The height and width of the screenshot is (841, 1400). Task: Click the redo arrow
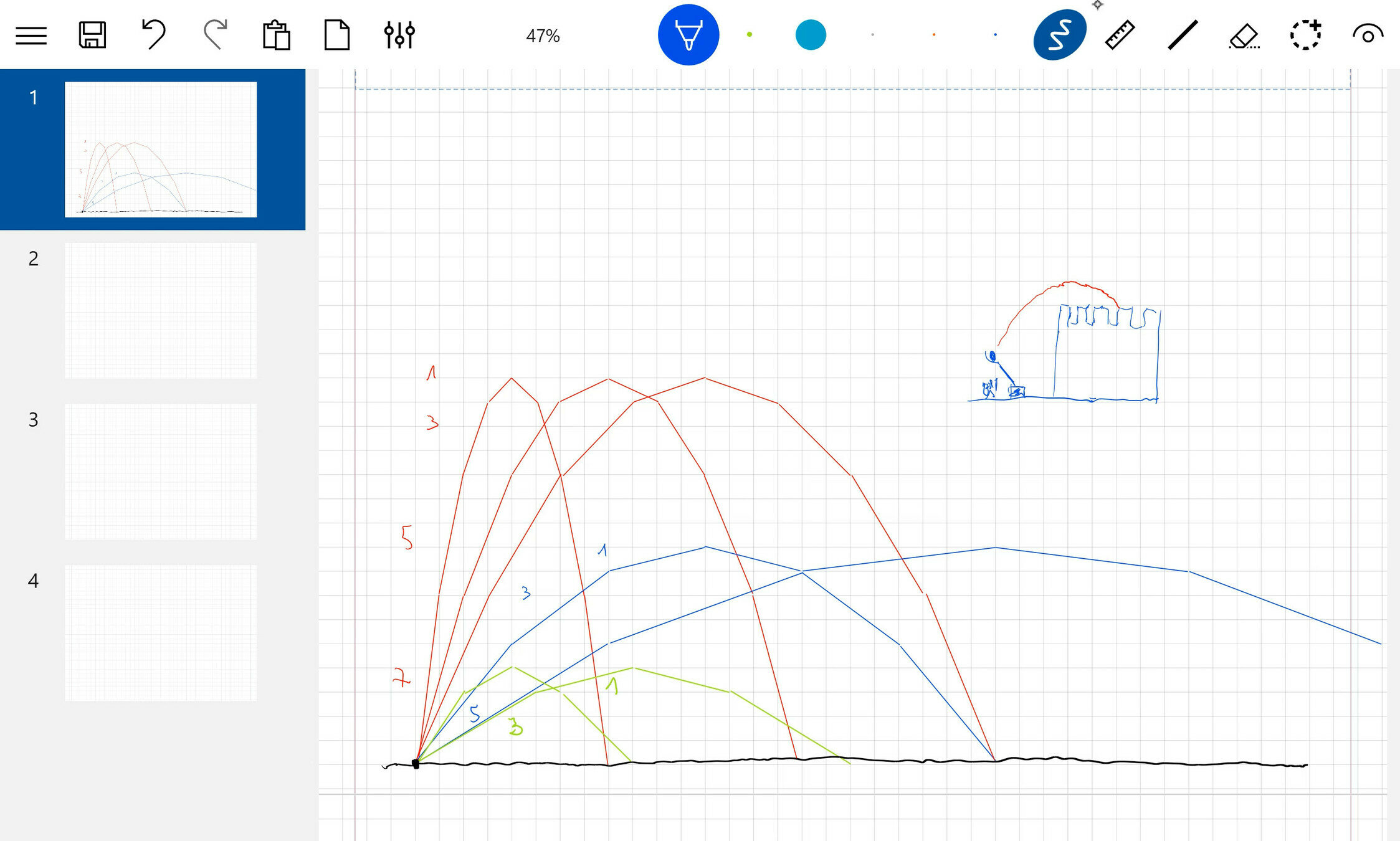point(215,35)
